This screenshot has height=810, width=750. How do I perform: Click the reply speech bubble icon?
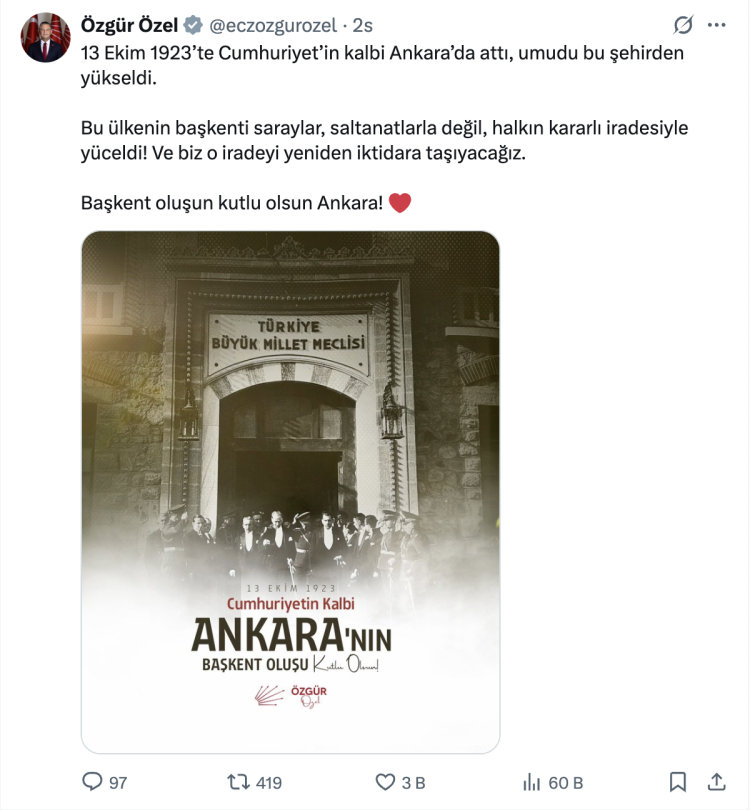pos(92,782)
